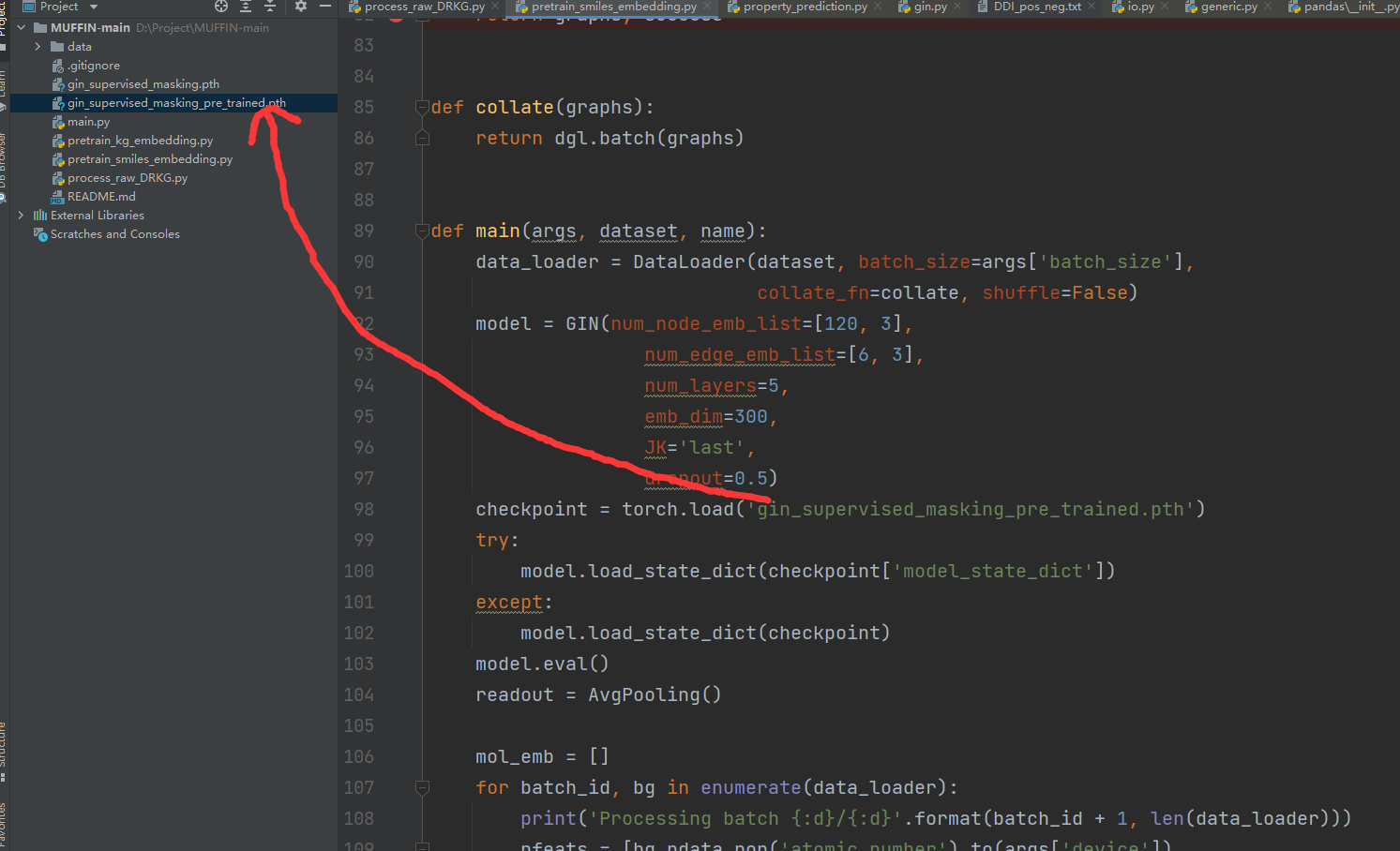This screenshot has width=1400, height=851.
Task: Collapse the collate function at line 85
Action: click(x=420, y=106)
